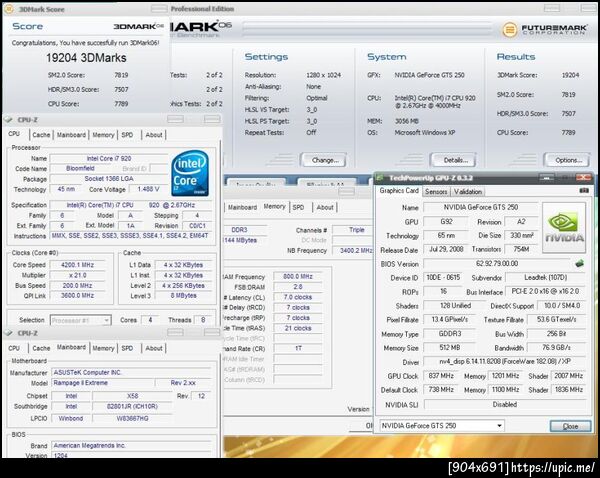Click the Code Name Bloomfield value
Viewport: 600px width, 478px height.
(80, 168)
